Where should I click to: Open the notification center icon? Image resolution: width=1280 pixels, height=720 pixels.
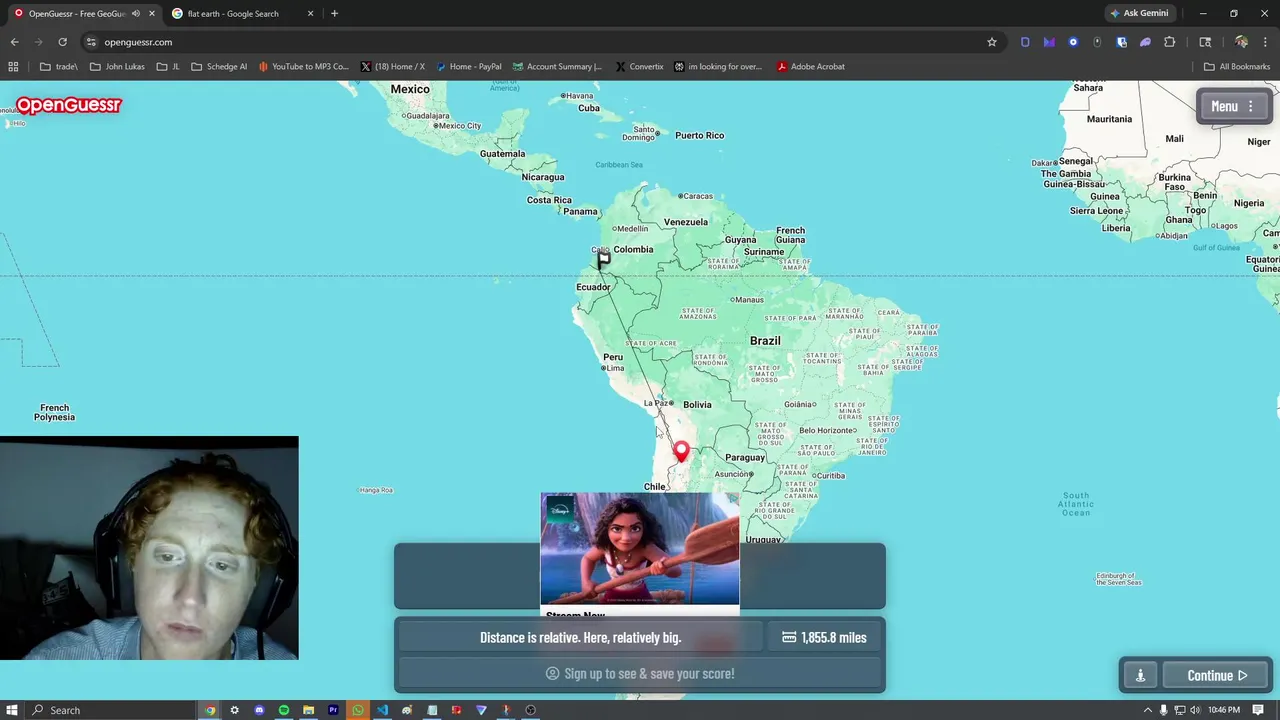click(x=1258, y=710)
